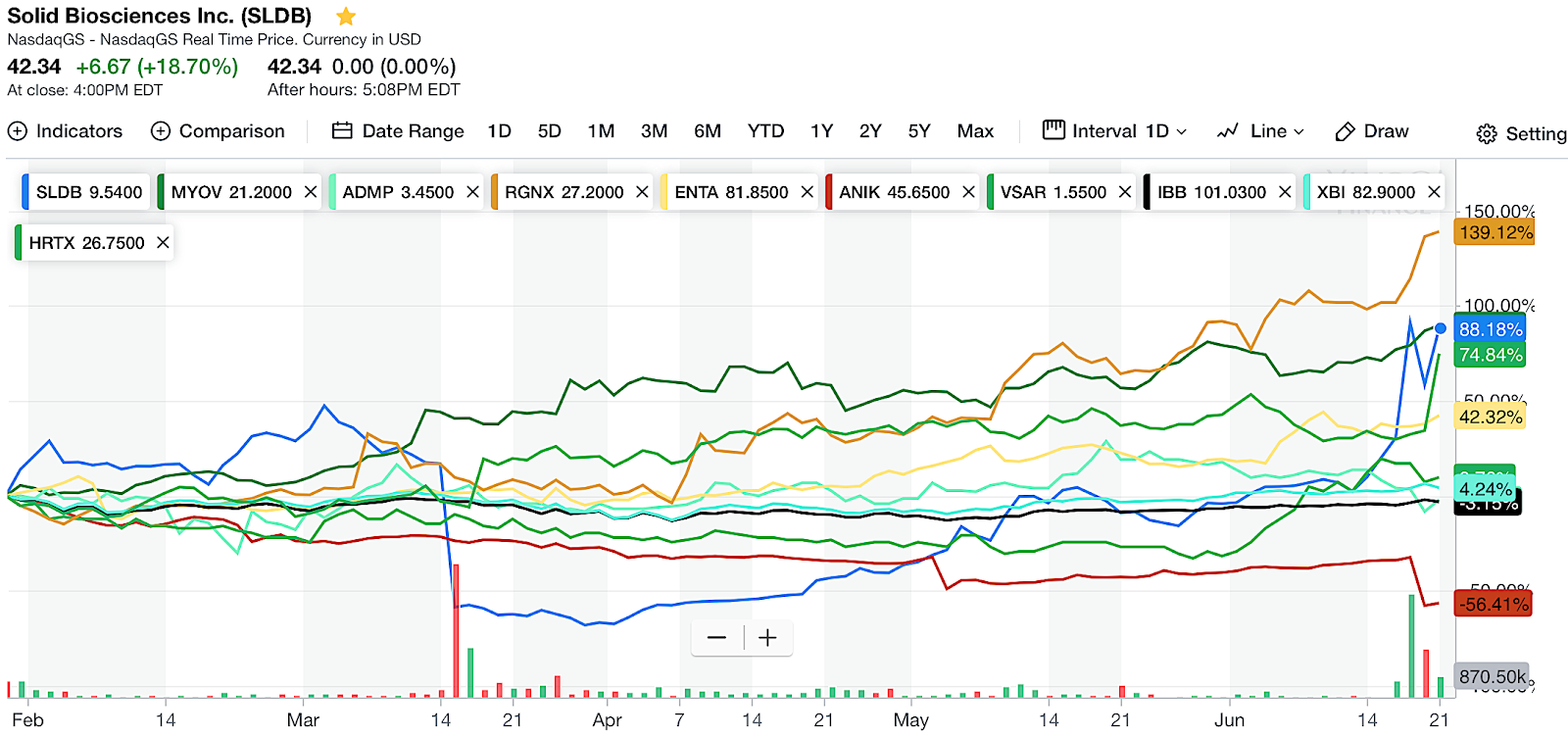The height and width of the screenshot is (738, 1568).
Task: Click the NasdaqGS Real Time Price subtitle
Action: [215, 39]
